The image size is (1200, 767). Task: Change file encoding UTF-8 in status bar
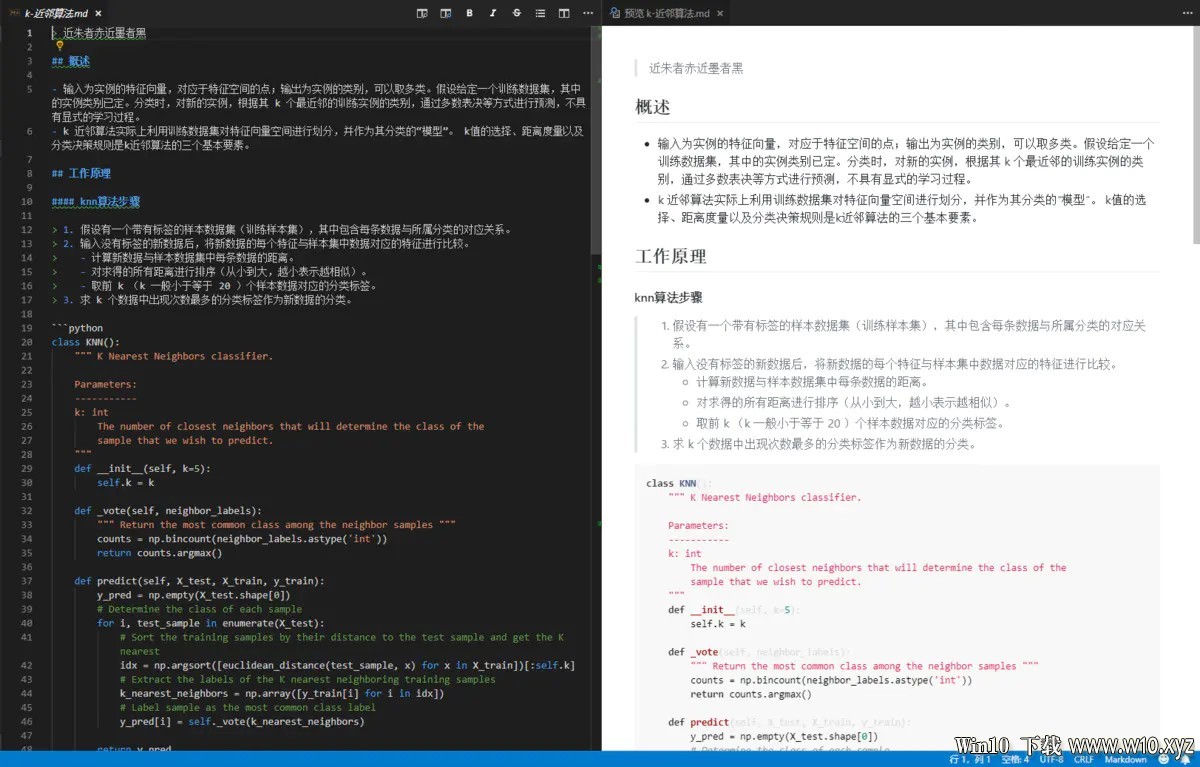(1051, 759)
